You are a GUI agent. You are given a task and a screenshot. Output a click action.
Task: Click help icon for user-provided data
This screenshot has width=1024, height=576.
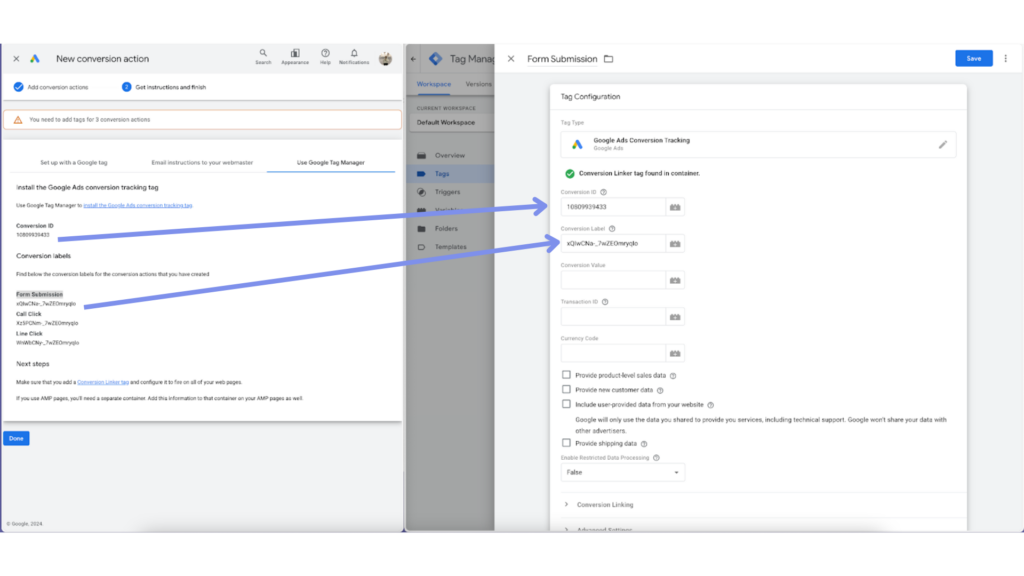coord(711,405)
